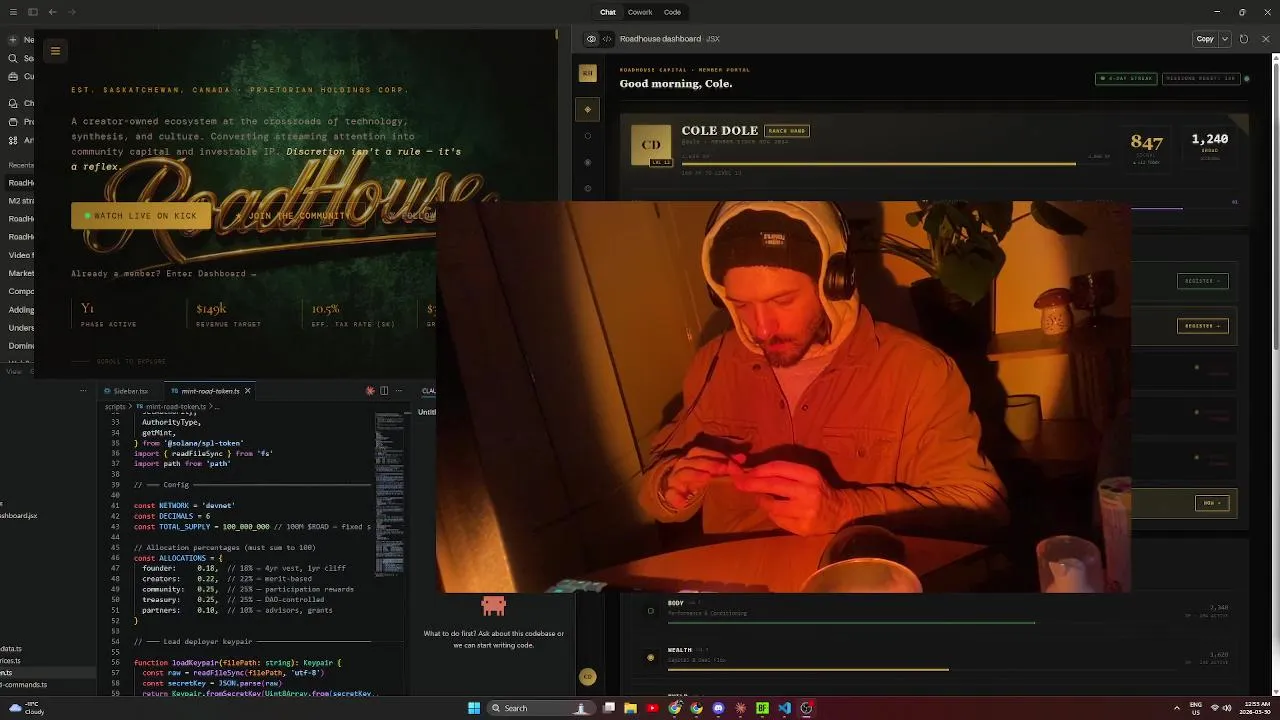The height and width of the screenshot is (720, 1280).
Task: Open the taskbar clock and date
Action: 1253,708
